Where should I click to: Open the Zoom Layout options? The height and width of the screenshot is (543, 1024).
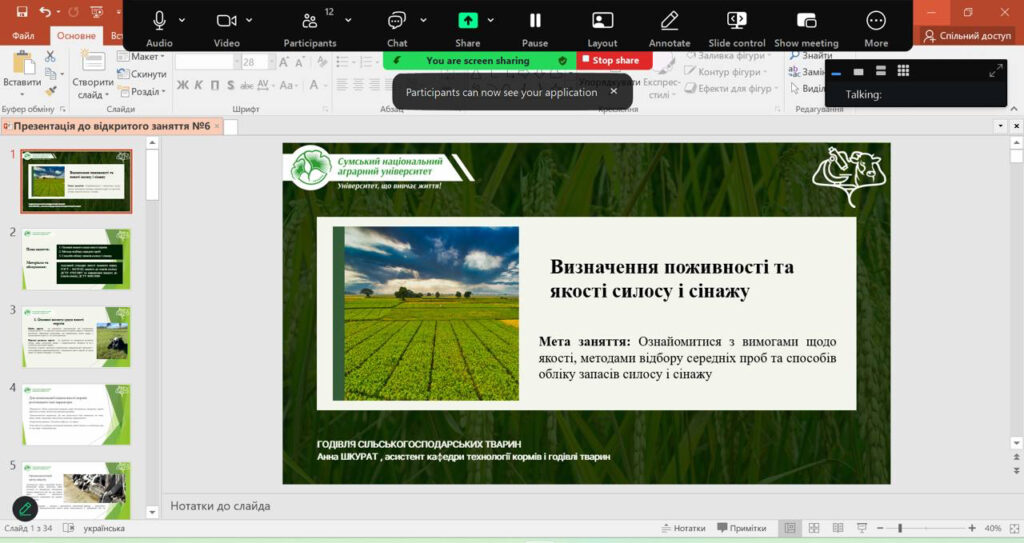pos(602,20)
